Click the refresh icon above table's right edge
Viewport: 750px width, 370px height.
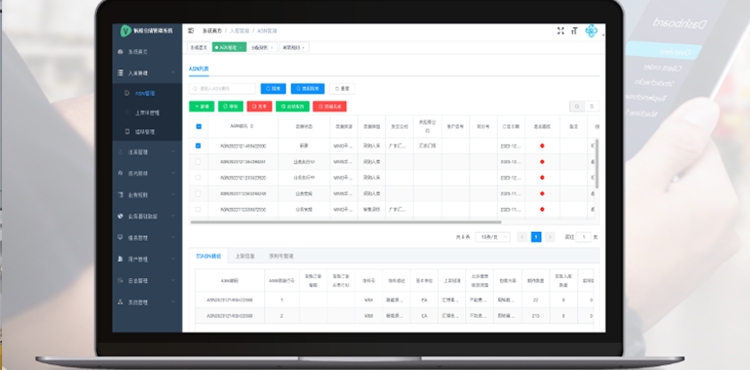tap(592, 106)
